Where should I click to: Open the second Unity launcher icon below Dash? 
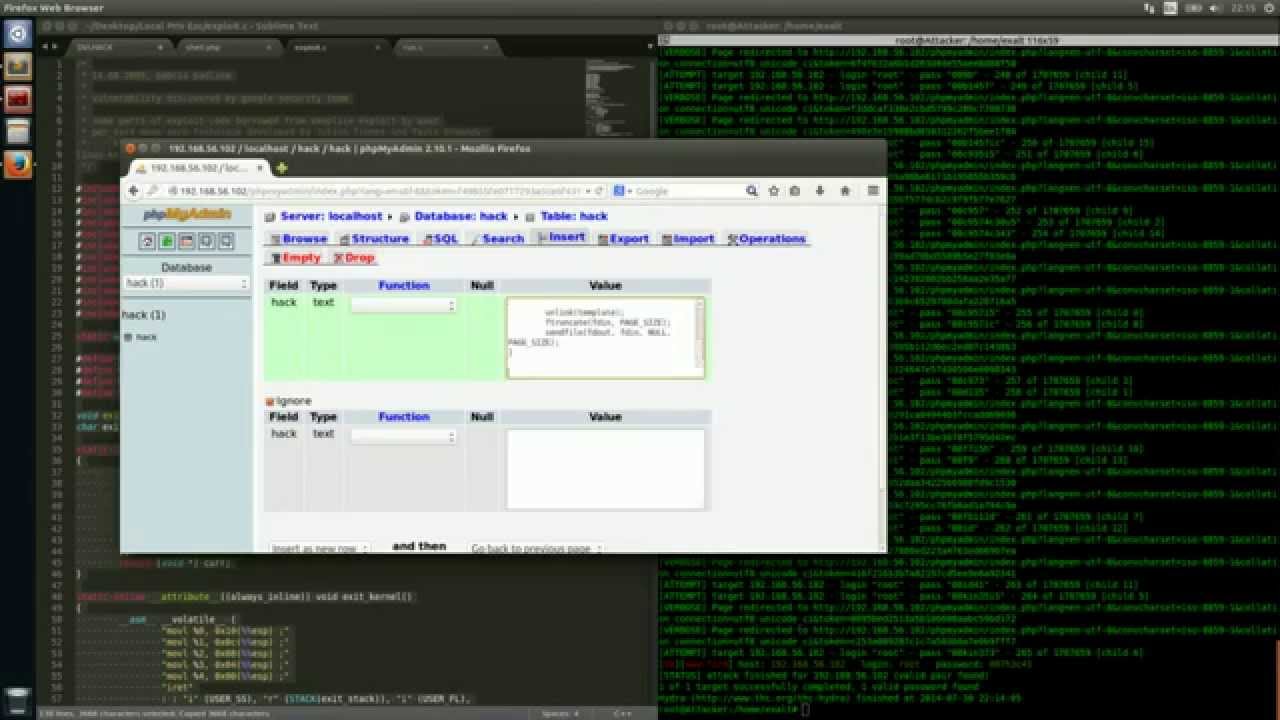coord(17,67)
